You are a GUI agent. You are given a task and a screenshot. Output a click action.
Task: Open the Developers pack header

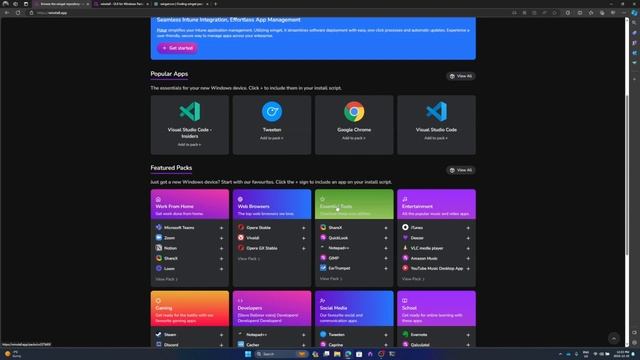272,309
